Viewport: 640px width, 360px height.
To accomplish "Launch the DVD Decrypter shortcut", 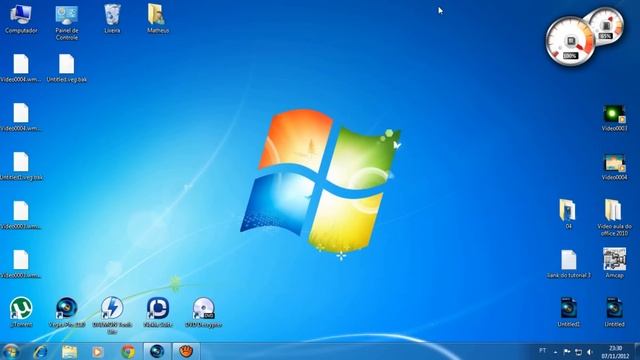I will pos(203,313).
